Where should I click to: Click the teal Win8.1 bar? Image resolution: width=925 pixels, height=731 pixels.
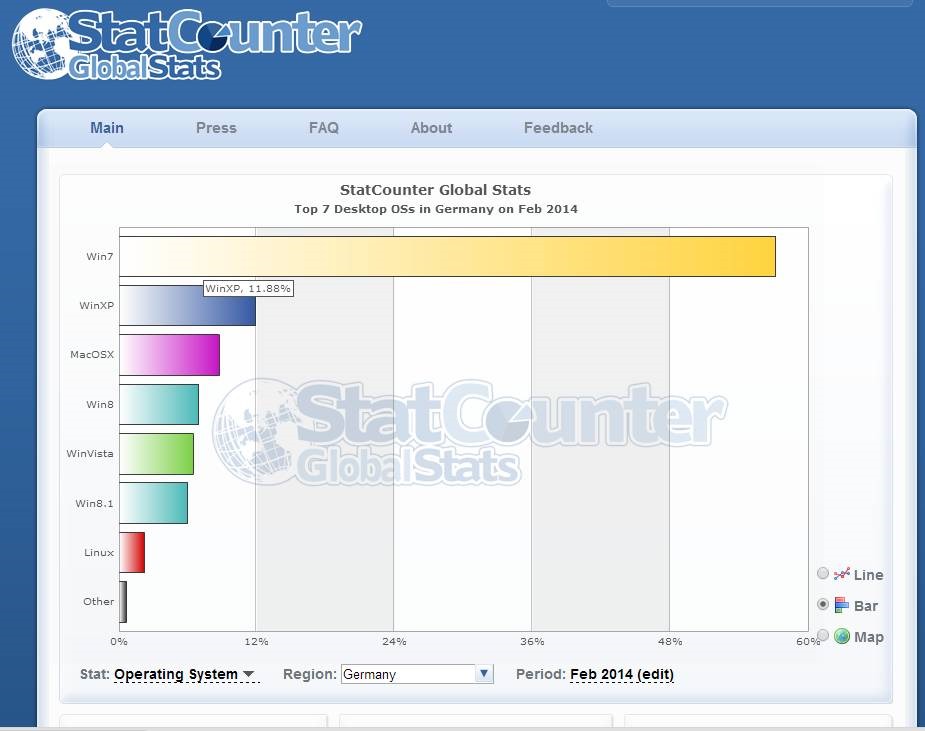(x=153, y=503)
